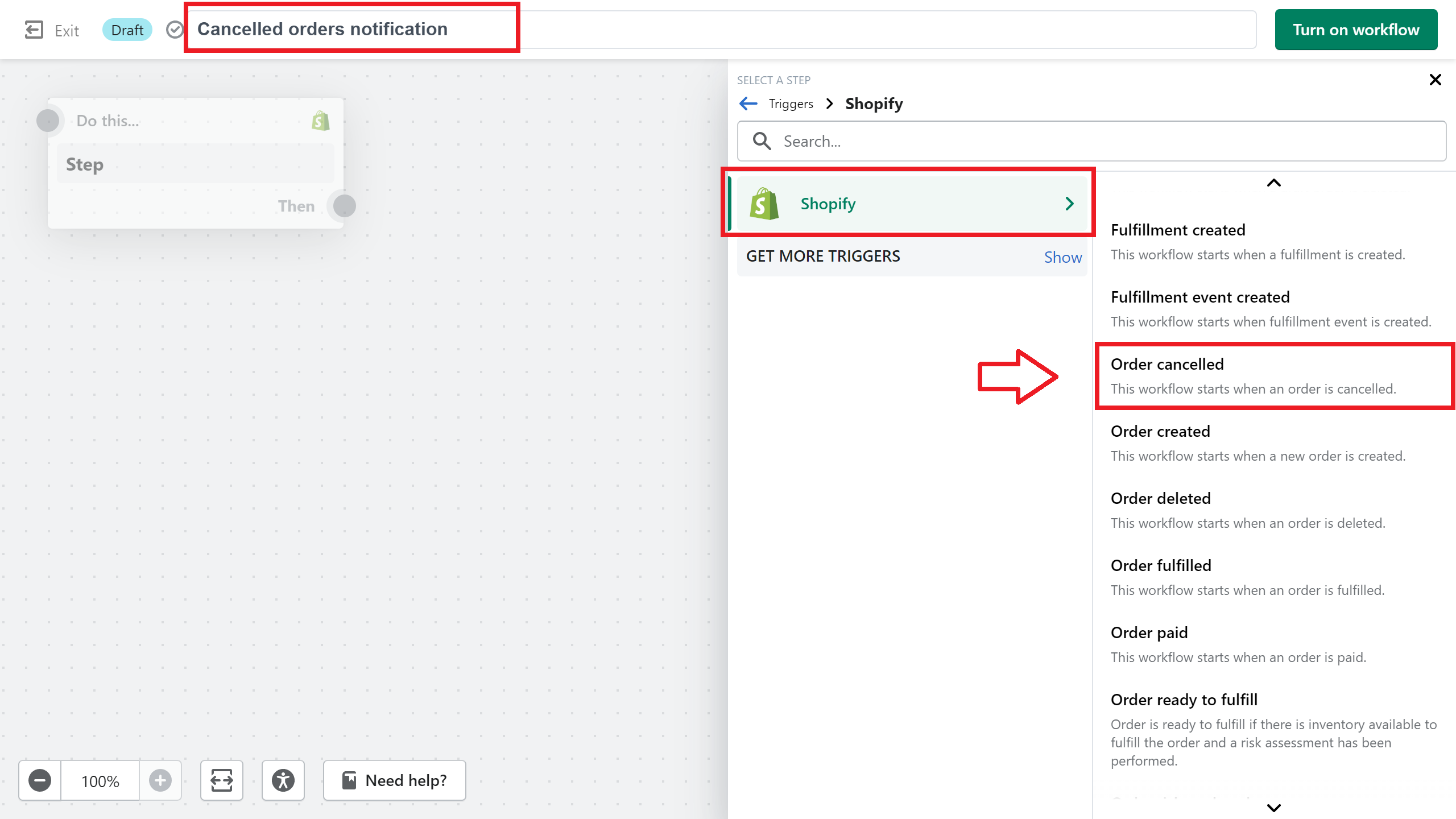The image size is (1456, 819).
Task: Close the Select a step panel
Action: pos(1435,80)
